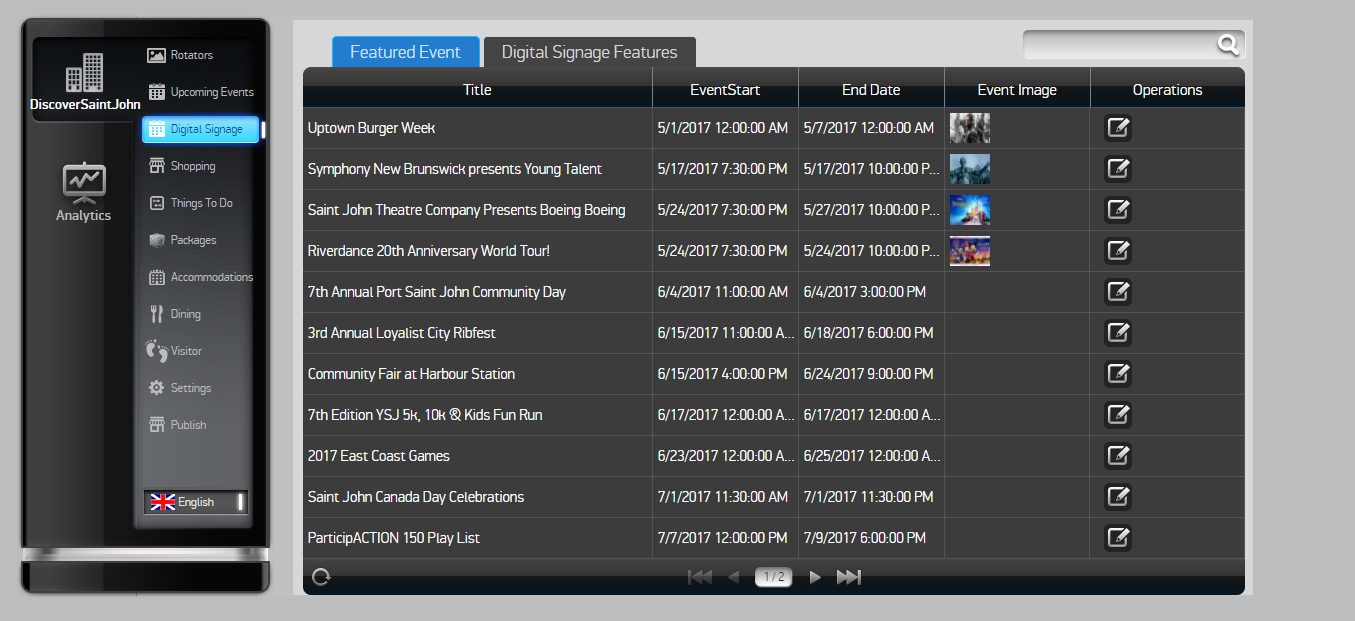Select the Uptown Burger Week title
This screenshot has height=621, width=1355.
click(371, 128)
